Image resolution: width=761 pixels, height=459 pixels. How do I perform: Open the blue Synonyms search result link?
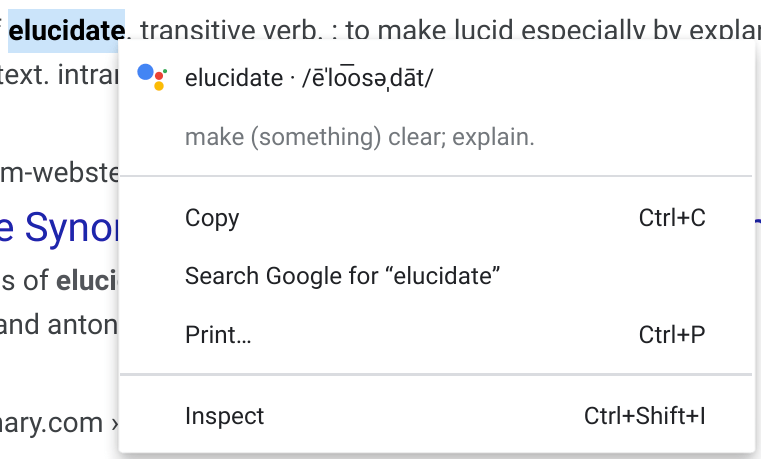point(60,228)
